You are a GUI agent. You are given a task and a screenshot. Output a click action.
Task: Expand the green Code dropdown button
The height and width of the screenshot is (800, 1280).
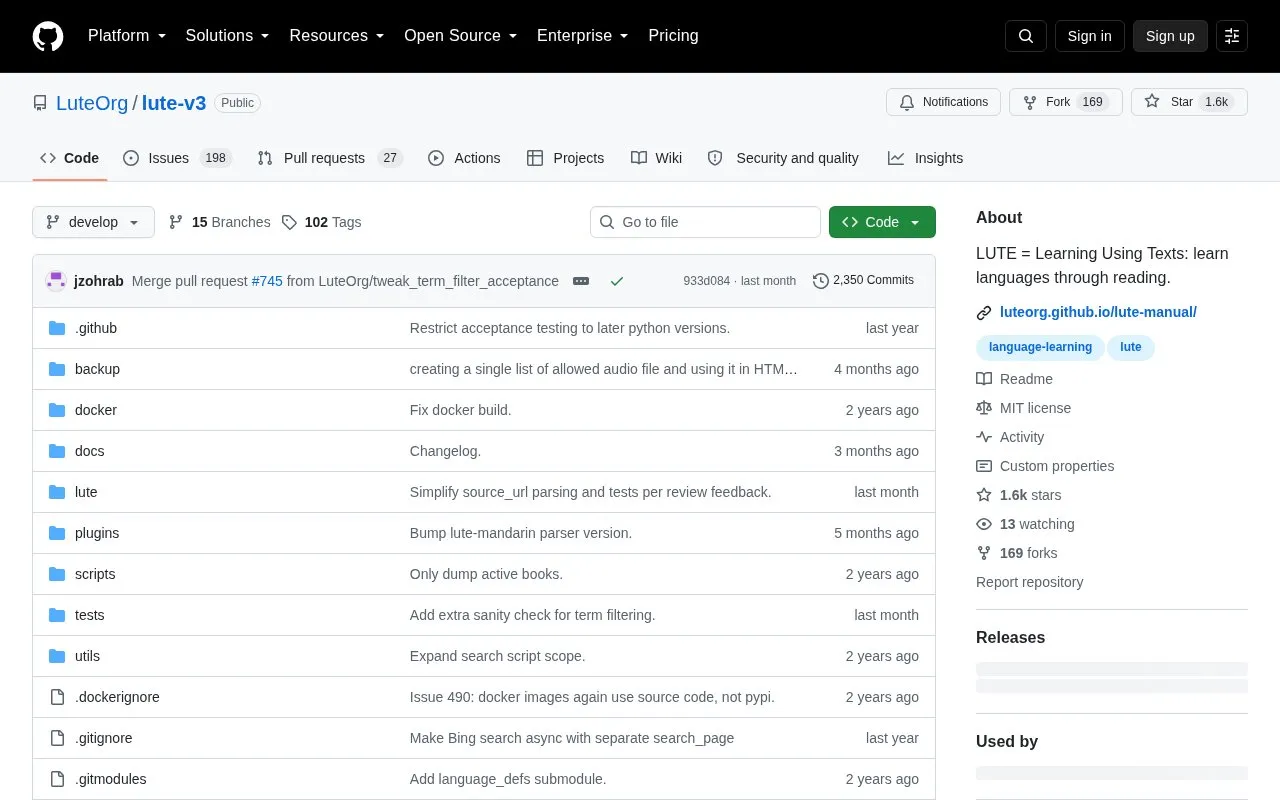pos(882,222)
